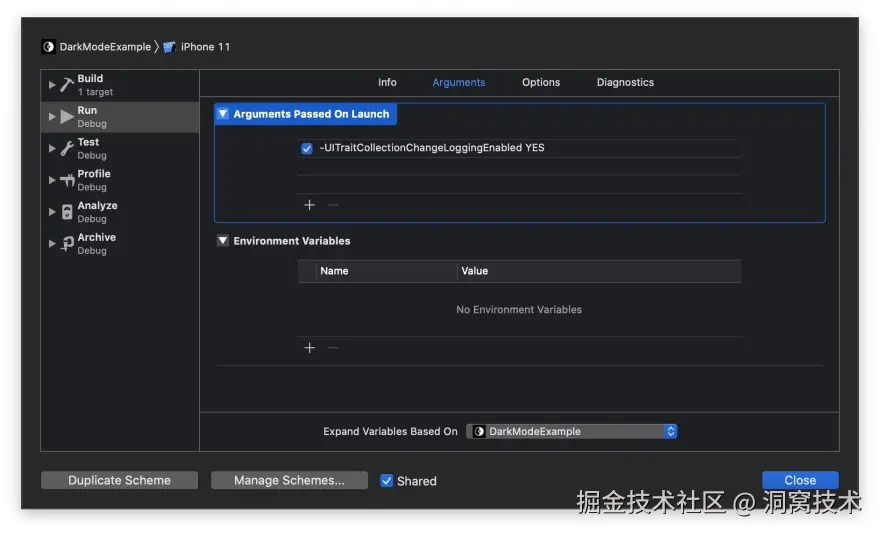Expand the Build action row

52,85
